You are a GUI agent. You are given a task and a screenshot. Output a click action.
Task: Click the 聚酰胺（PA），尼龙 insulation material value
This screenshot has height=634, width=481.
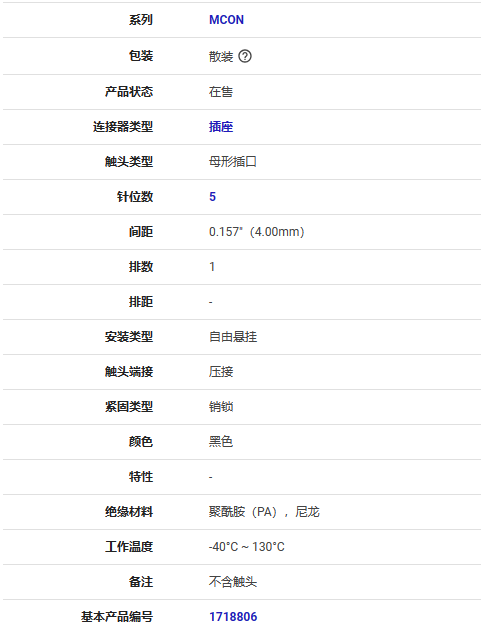pyautogui.click(x=264, y=512)
